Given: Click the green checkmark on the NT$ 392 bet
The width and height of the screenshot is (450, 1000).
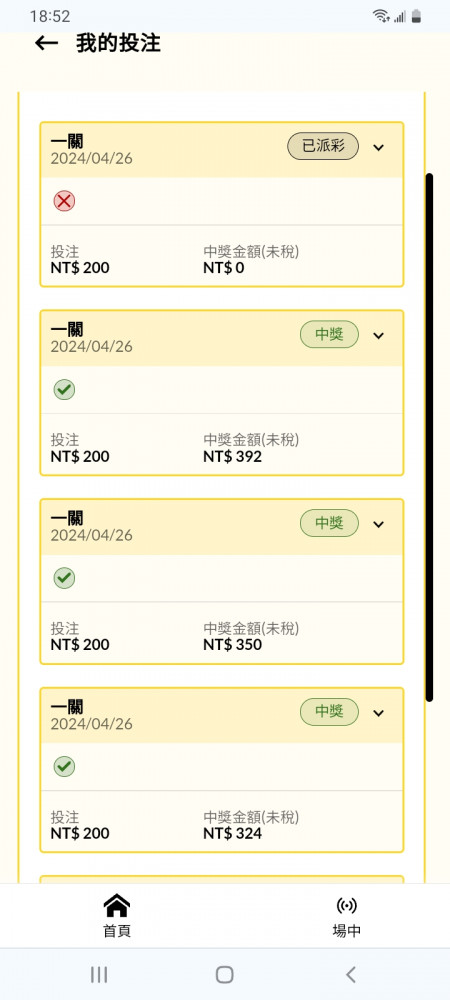Looking at the screenshot, I should pos(64,390).
